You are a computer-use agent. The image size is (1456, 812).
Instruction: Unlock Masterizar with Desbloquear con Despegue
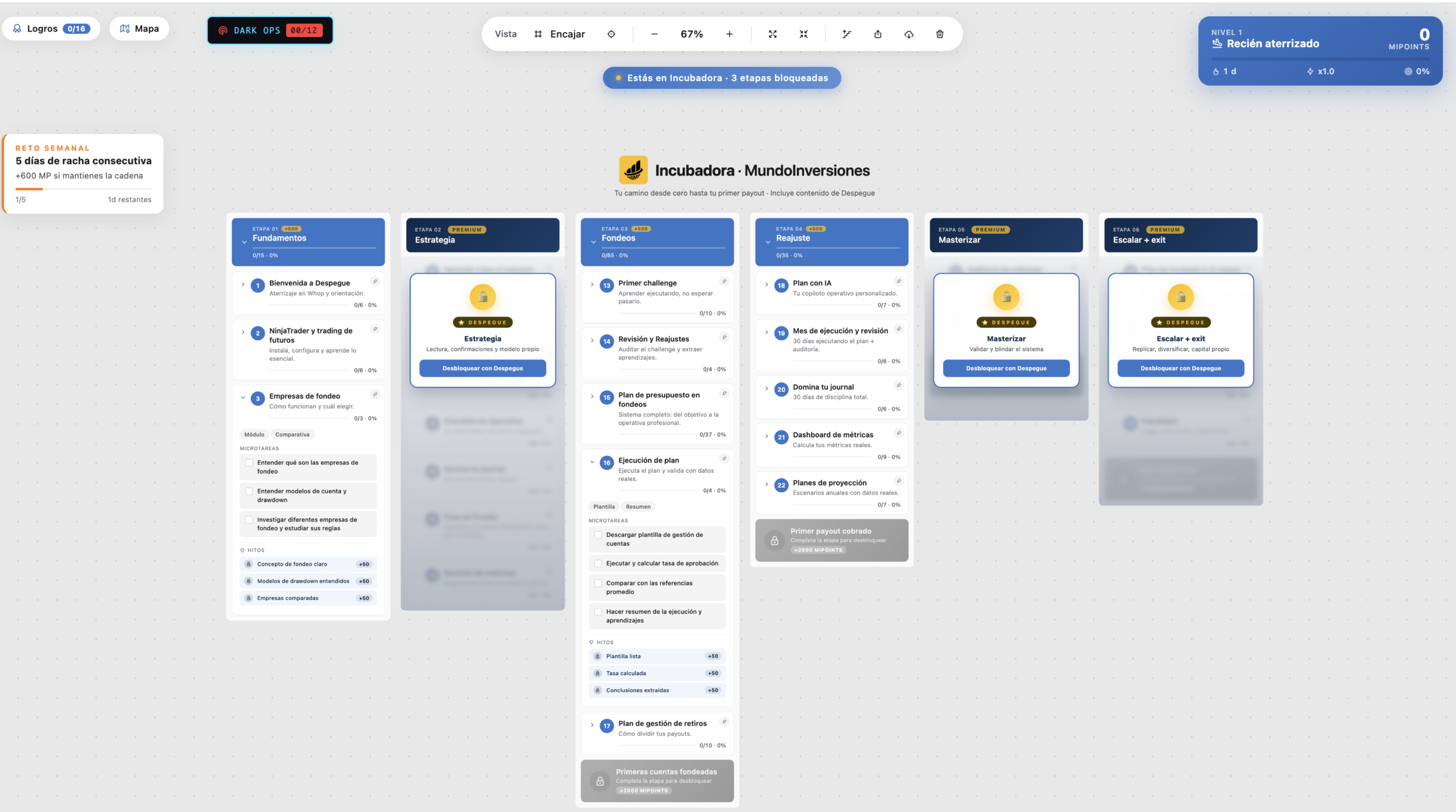coord(1006,368)
